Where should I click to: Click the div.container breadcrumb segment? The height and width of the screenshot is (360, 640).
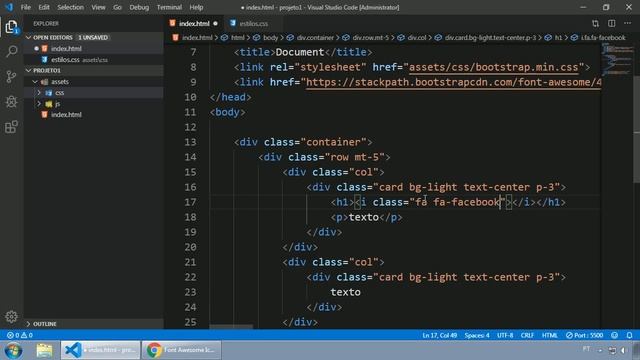click(x=315, y=38)
